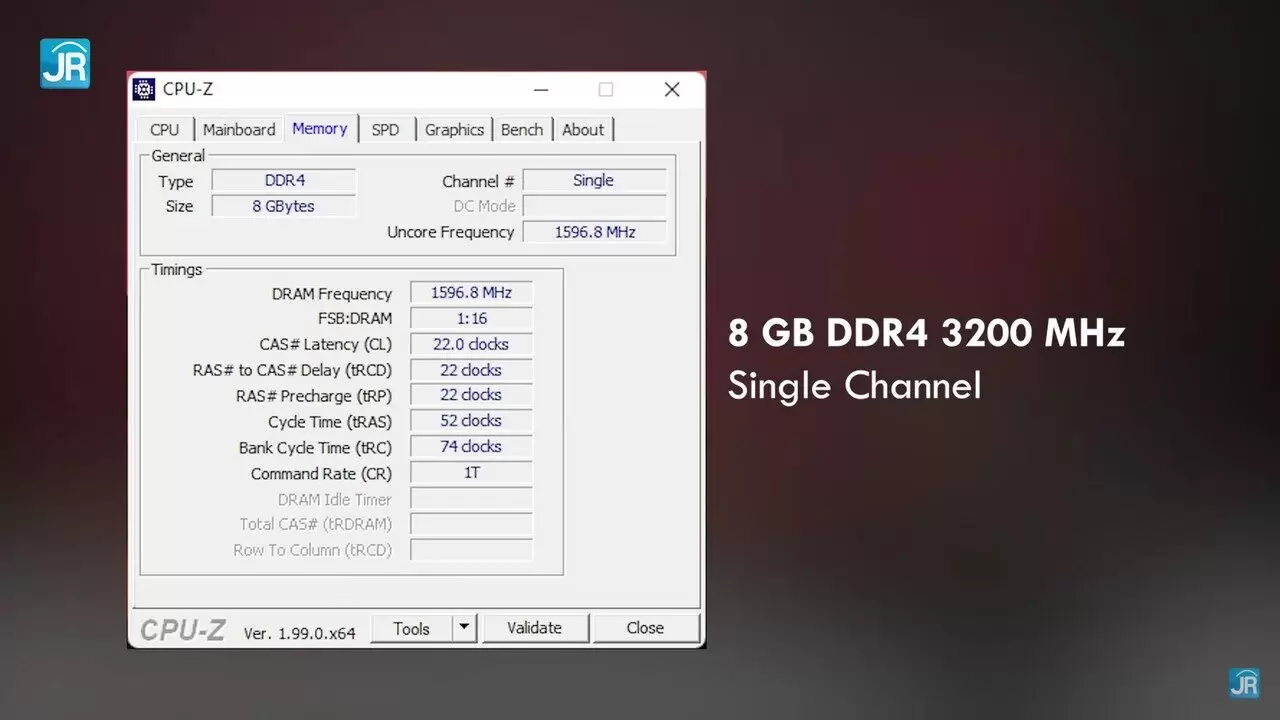Open the Tools dropdown arrow
Screen dimensions: 1280x720
pyautogui.click(x=464, y=628)
